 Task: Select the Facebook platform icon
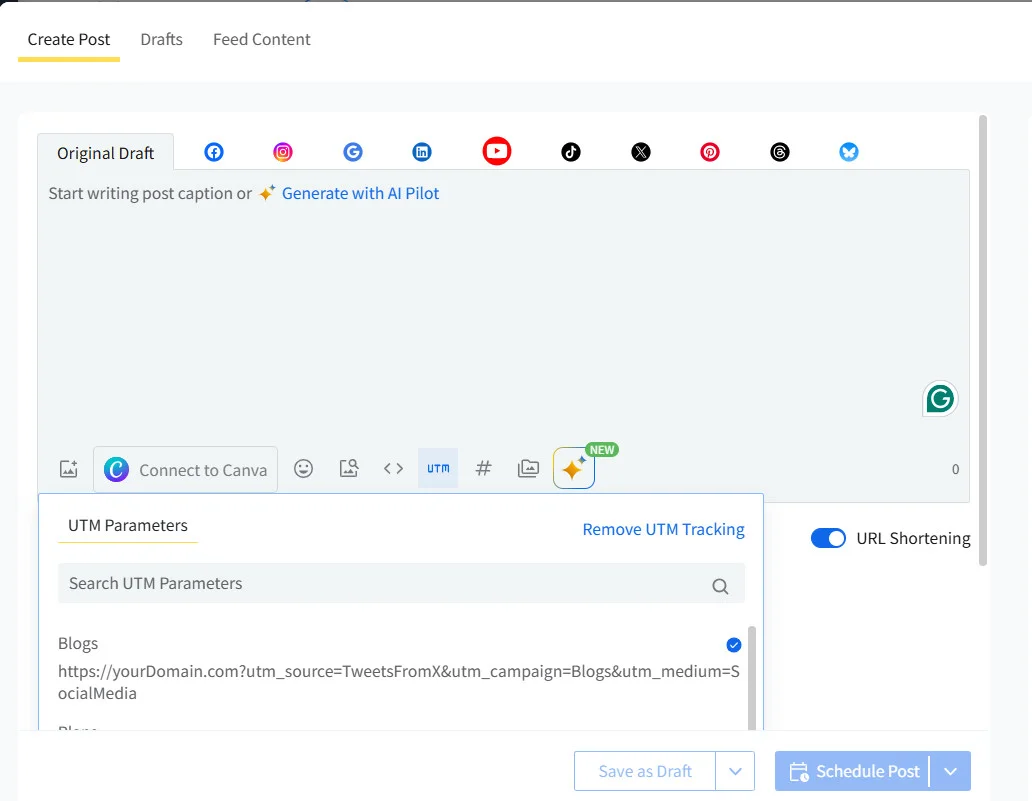coord(213,151)
